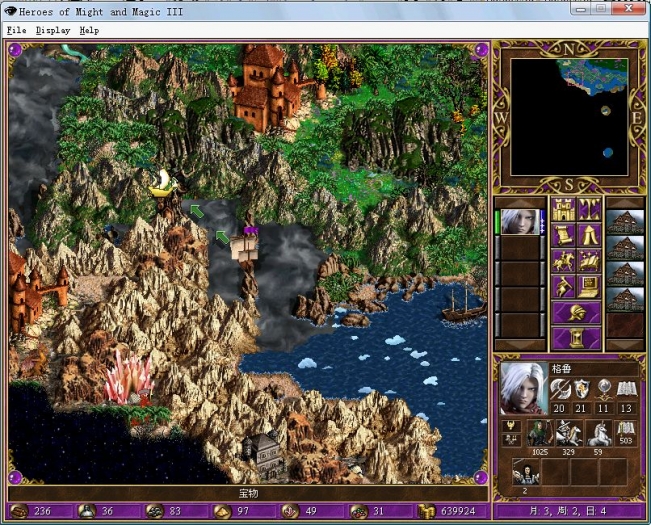Click the Move Hero horseman button
Viewport: 651px width, 525px height.
pyautogui.click(x=563, y=261)
